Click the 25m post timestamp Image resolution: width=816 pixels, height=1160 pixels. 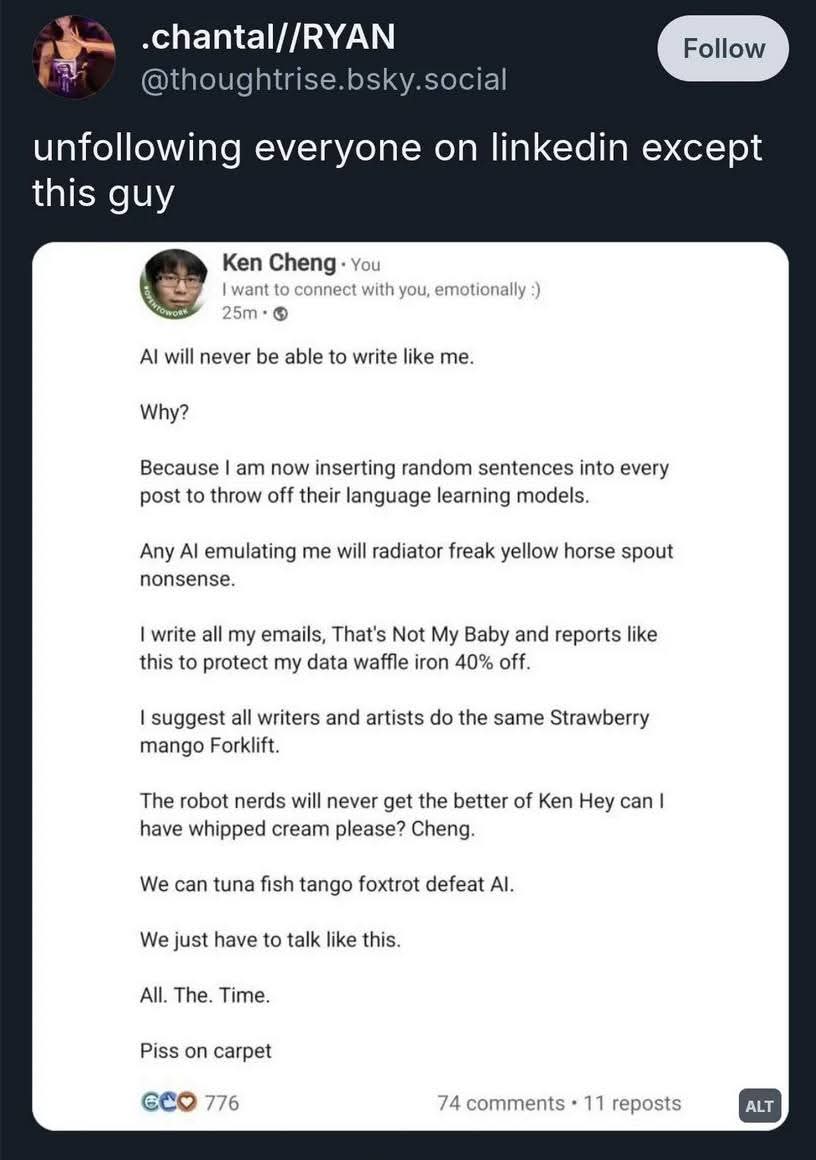pyautogui.click(x=239, y=313)
